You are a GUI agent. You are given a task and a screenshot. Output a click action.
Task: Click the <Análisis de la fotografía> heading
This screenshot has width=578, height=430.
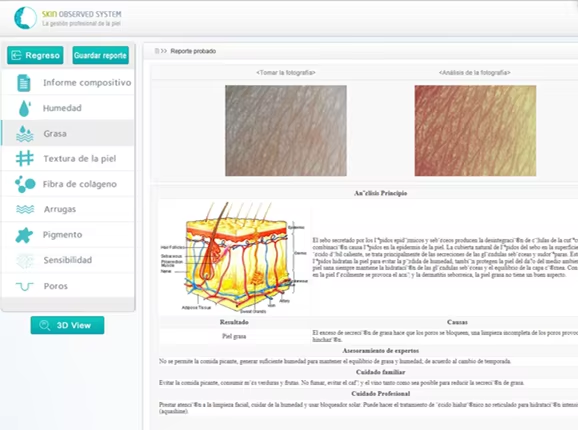475,73
